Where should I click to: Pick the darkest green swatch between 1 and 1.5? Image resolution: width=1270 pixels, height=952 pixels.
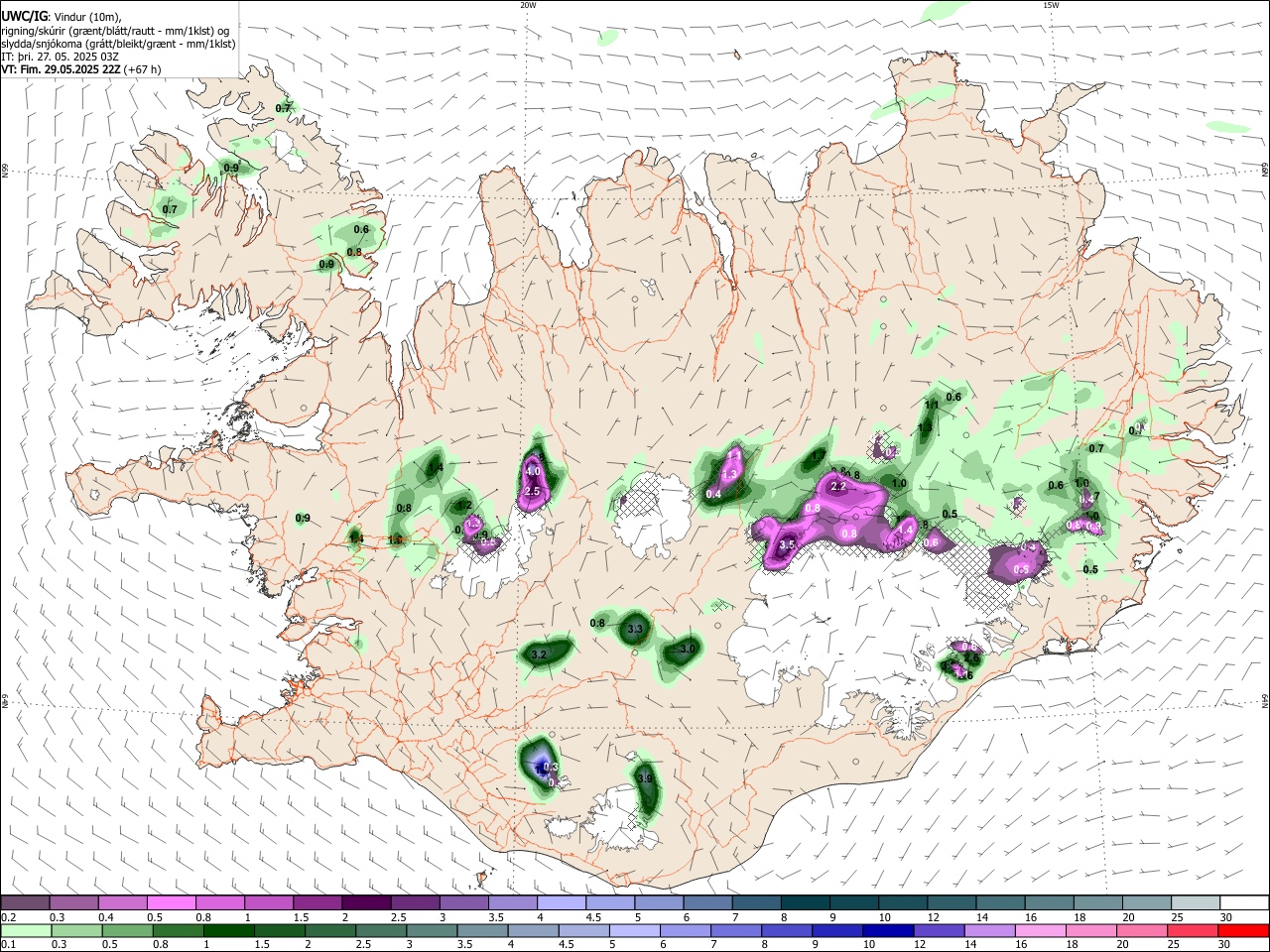click(x=229, y=931)
